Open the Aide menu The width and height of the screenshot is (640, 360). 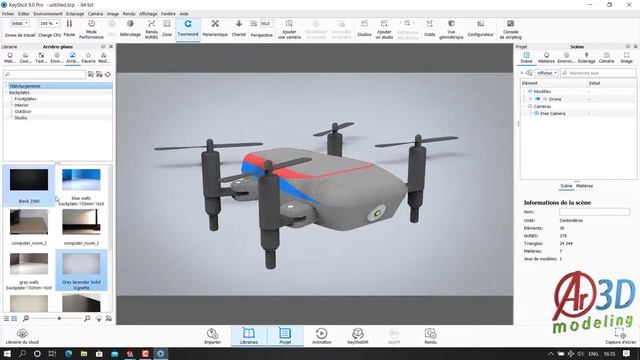[x=184, y=13]
